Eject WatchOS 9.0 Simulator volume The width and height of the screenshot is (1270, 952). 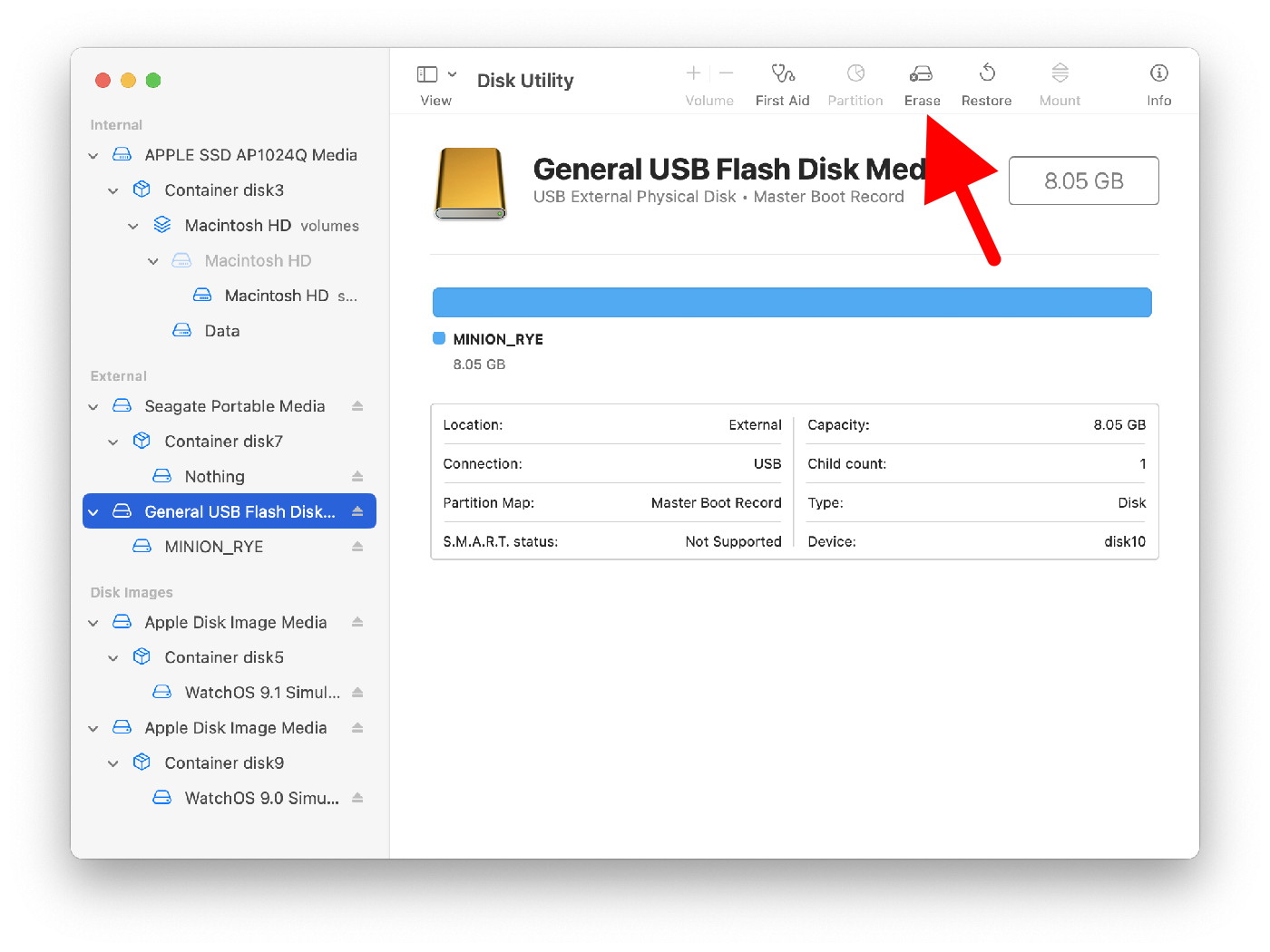(x=357, y=798)
